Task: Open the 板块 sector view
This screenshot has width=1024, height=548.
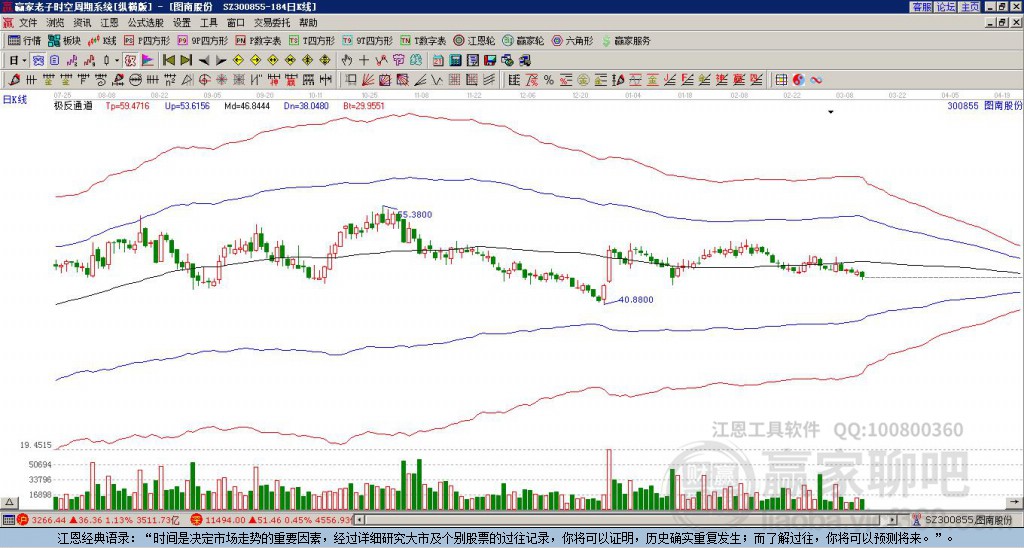Action: pyautogui.click(x=65, y=40)
